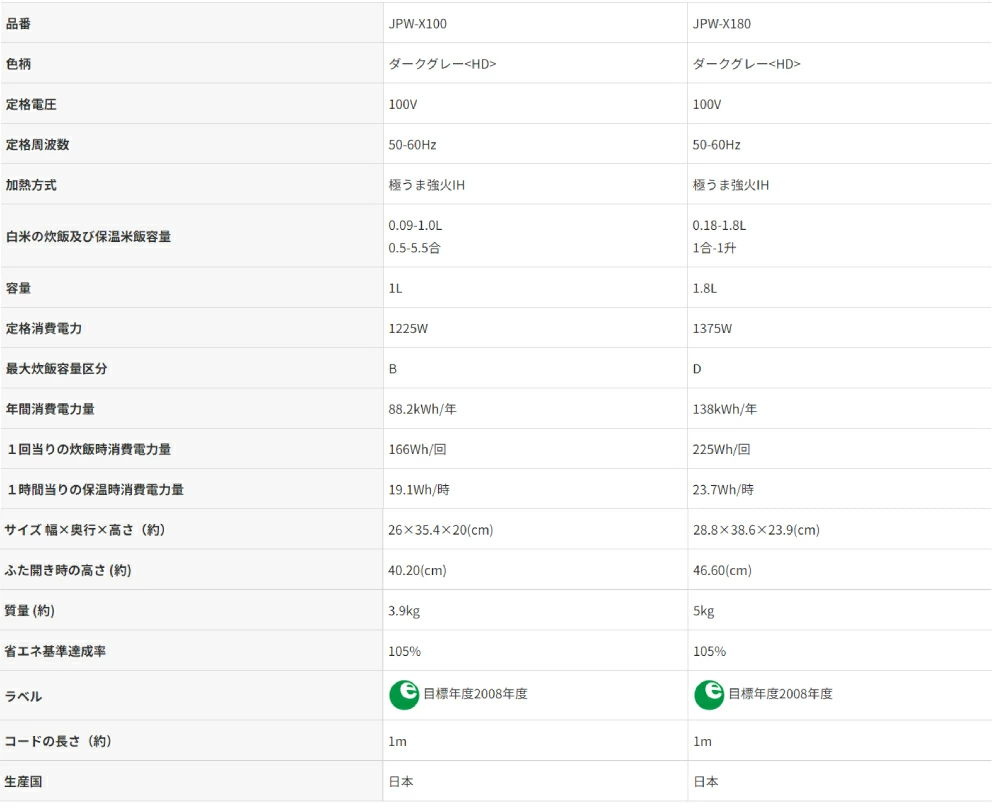Select 極うま強火IH under JPW-X180
This screenshot has width=1000, height=808.
click(731, 185)
